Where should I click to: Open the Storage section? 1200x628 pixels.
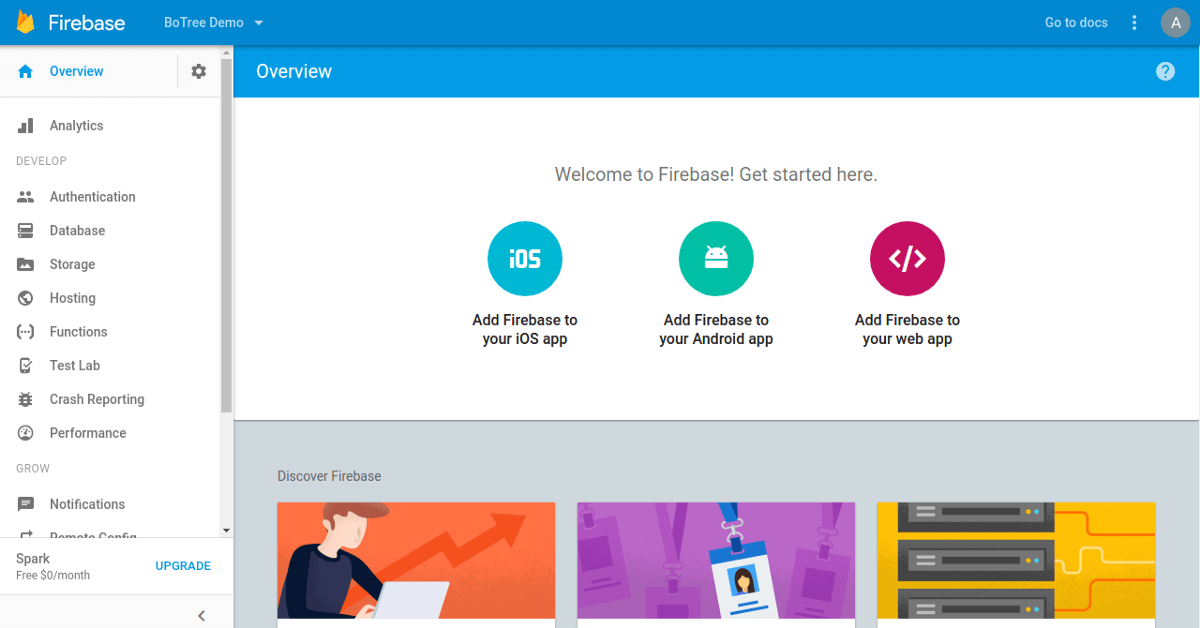click(72, 265)
